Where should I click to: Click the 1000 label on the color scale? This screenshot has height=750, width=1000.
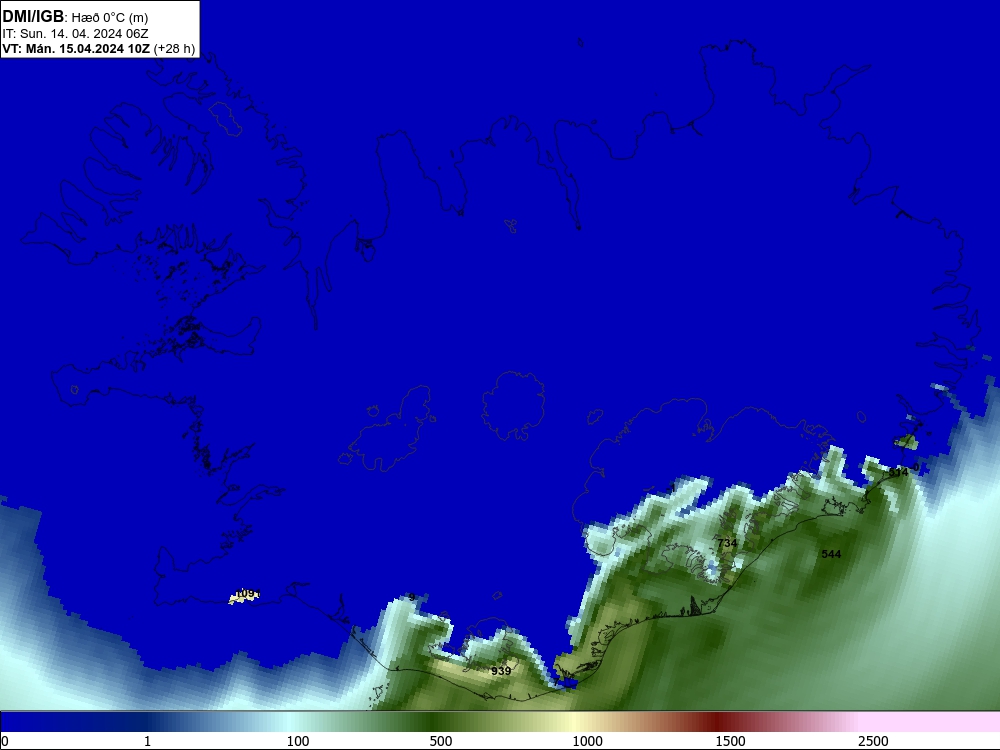pos(587,741)
